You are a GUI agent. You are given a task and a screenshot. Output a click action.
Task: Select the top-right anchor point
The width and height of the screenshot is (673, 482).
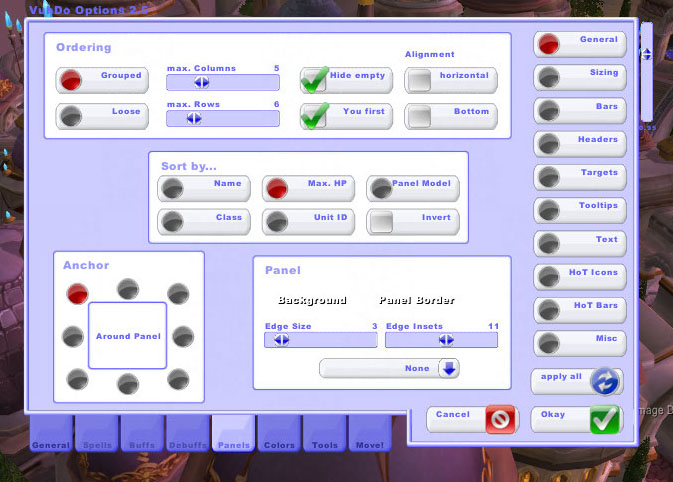(178, 293)
